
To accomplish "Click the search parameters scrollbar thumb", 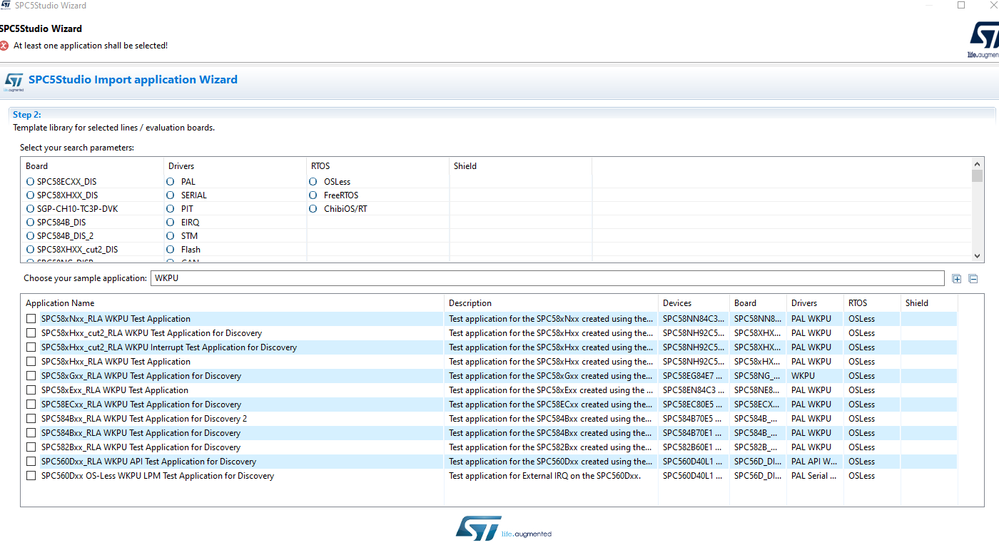I will 977,176.
